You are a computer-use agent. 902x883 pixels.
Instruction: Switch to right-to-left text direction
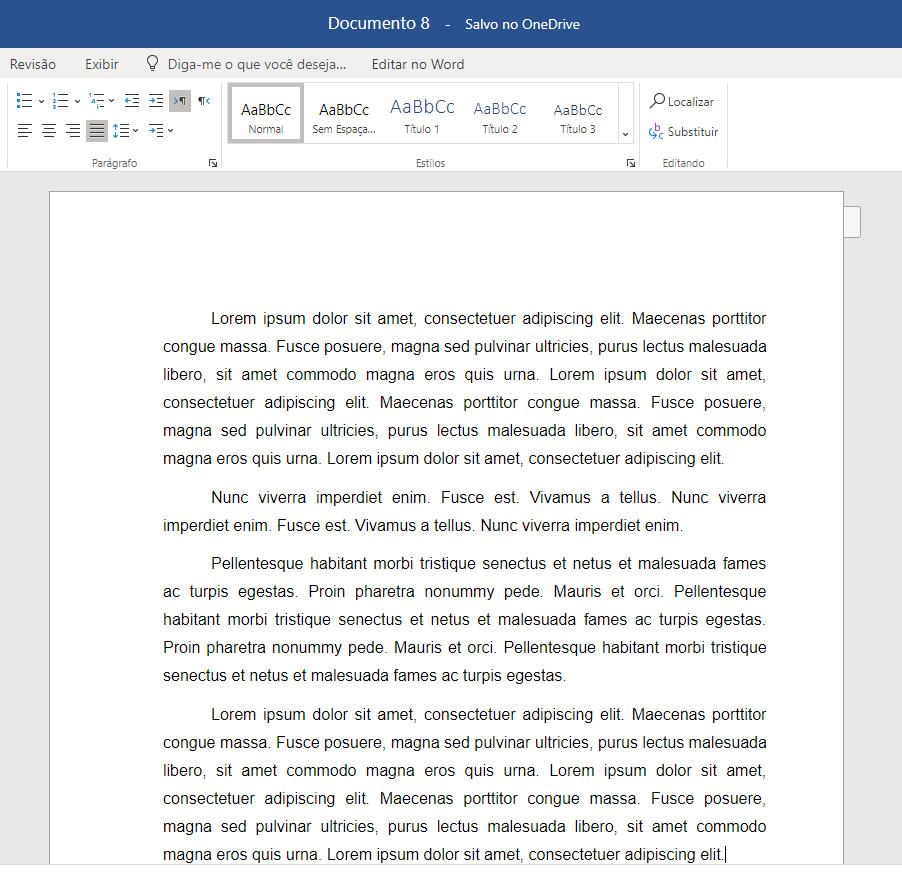pyautogui.click(x=204, y=100)
